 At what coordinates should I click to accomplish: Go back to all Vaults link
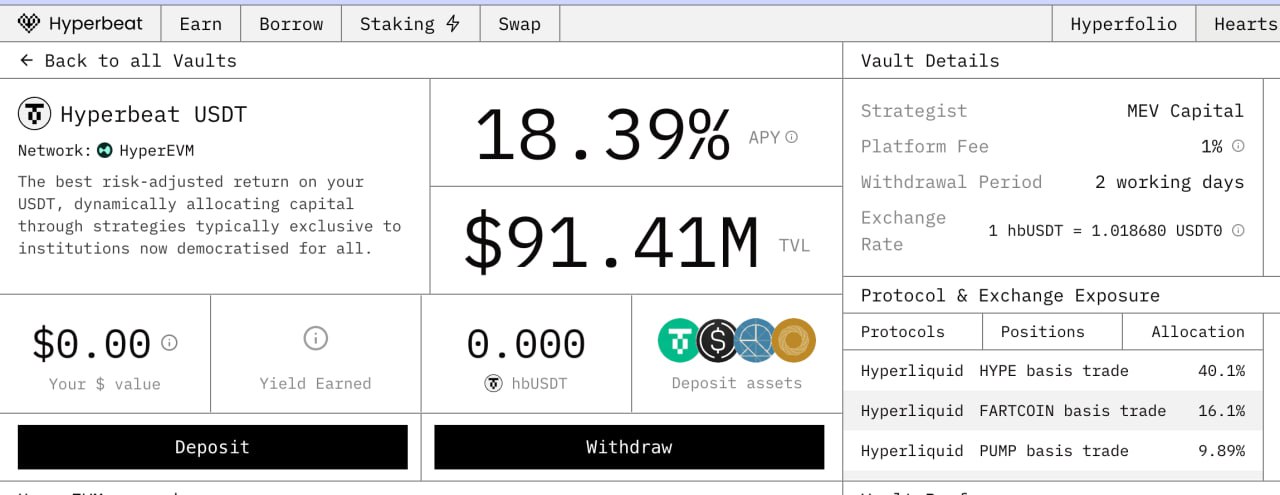click(x=128, y=61)
